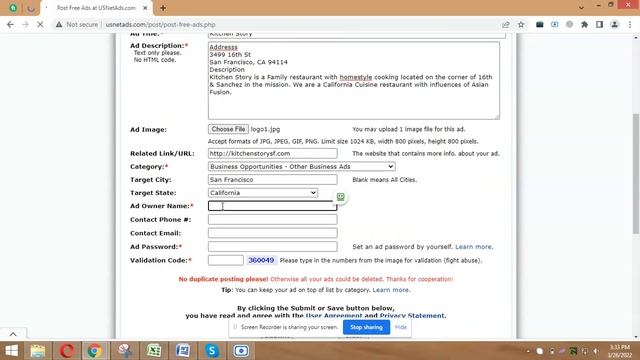Click the Contact Phone # field

point(273,220)
